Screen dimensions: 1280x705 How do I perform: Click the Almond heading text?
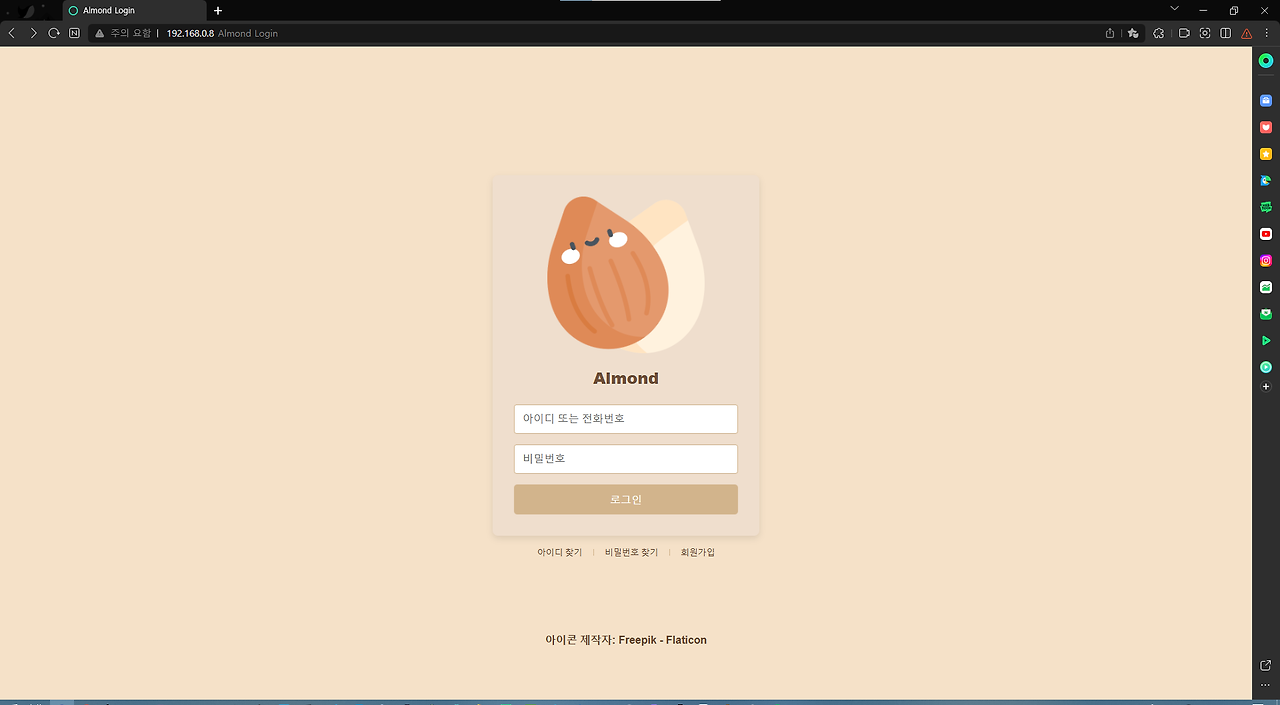click(x=626, y=378)
